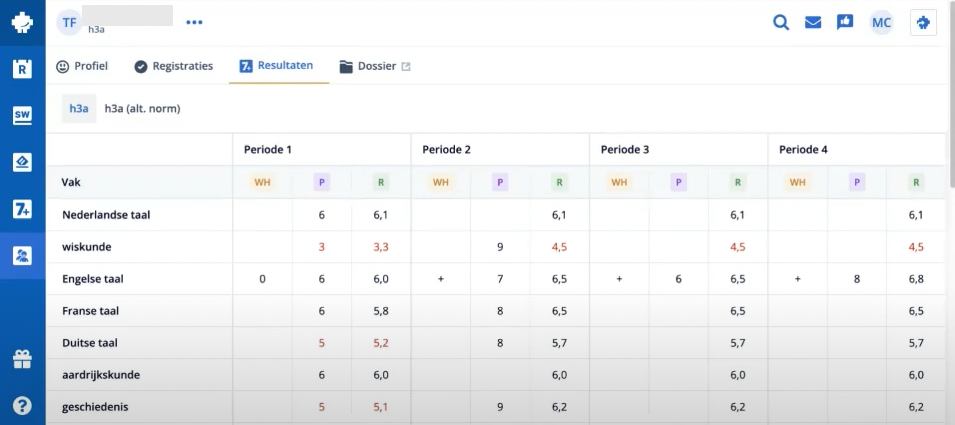Screen dimensions: 955x425
Task: Click aardrijkskunde Periode 1 P grade 6
Action: point(322,375)
